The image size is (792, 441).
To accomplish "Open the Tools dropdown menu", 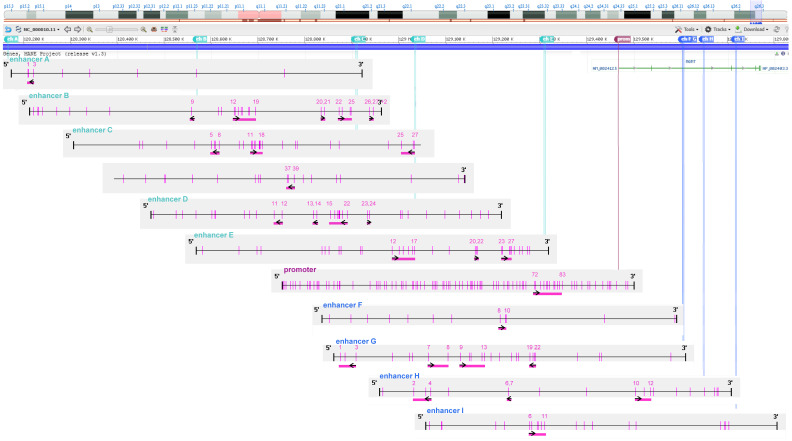I will 686,29.
